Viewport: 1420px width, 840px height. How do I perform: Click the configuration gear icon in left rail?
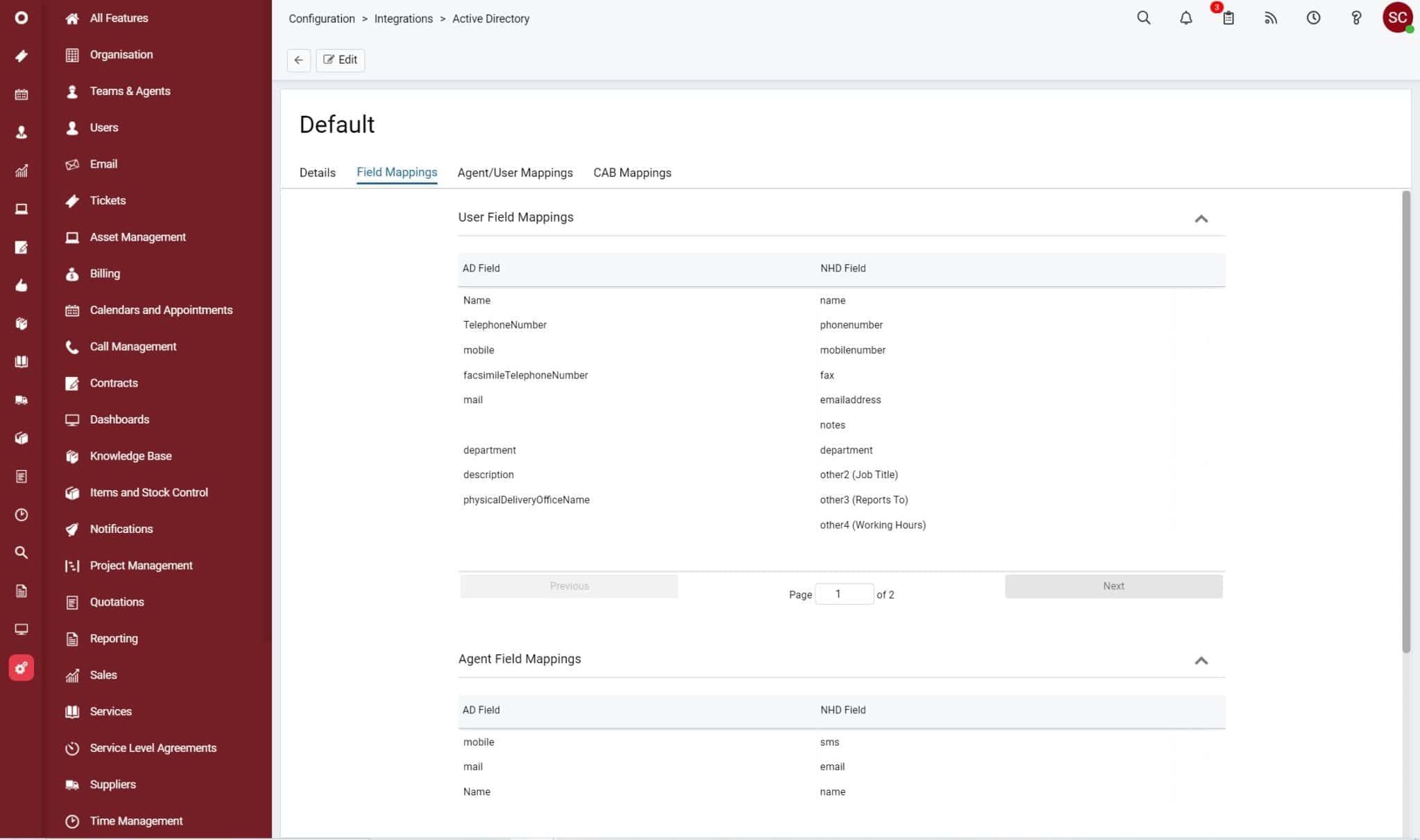21,668
